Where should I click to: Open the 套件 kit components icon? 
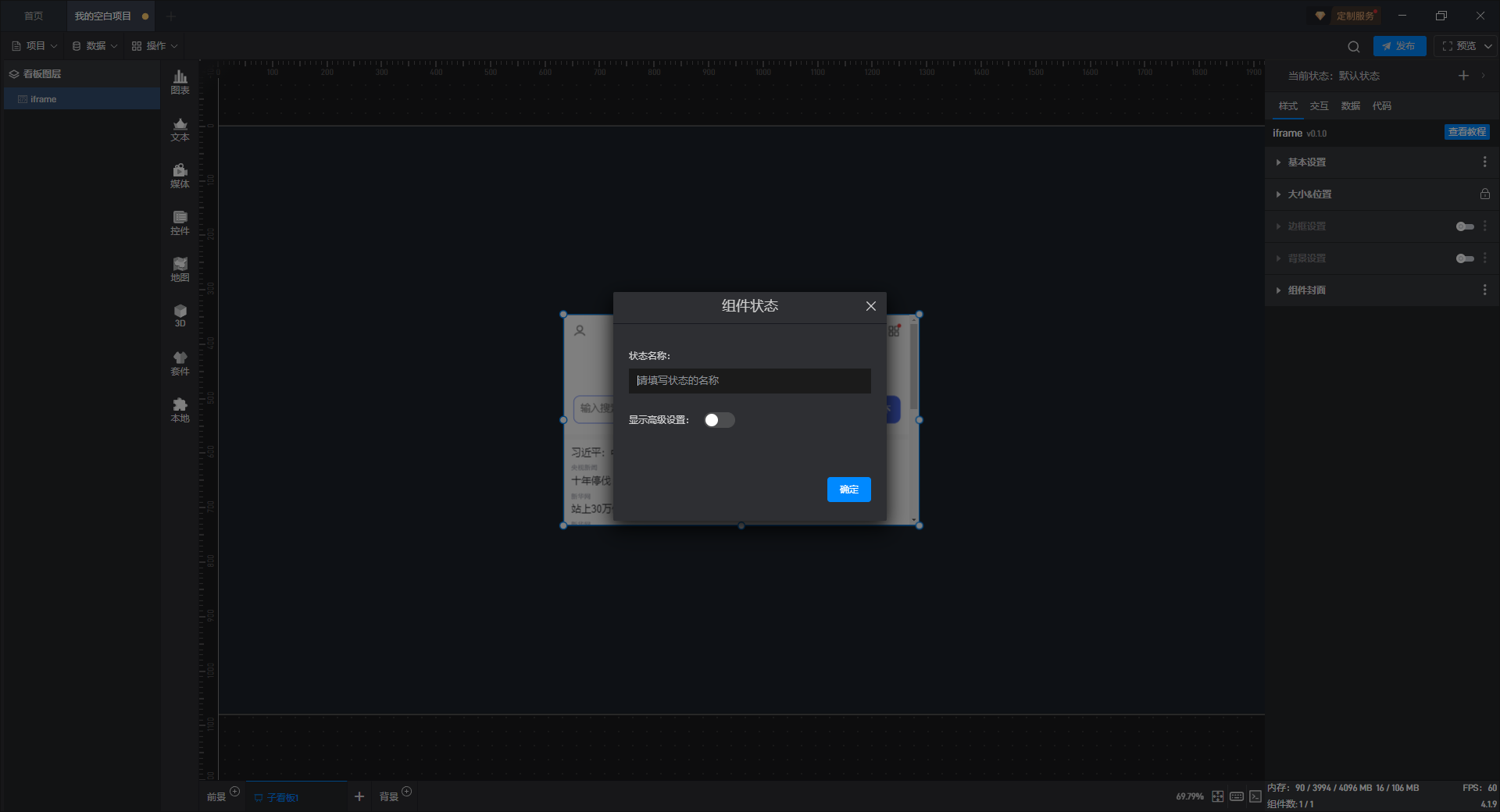coord(180,363)
